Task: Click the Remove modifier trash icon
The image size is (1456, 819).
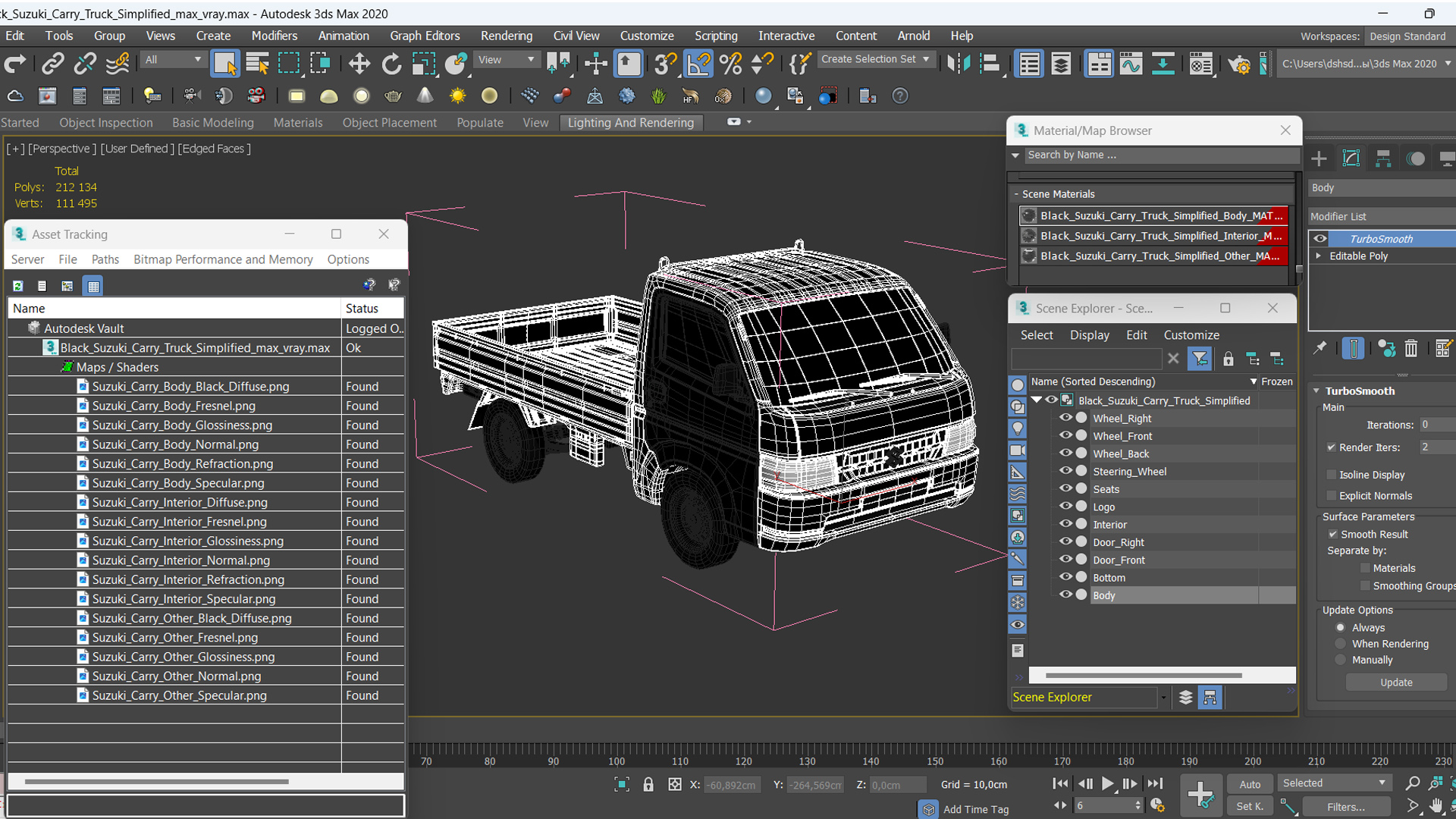Action: pos(1410,348)
